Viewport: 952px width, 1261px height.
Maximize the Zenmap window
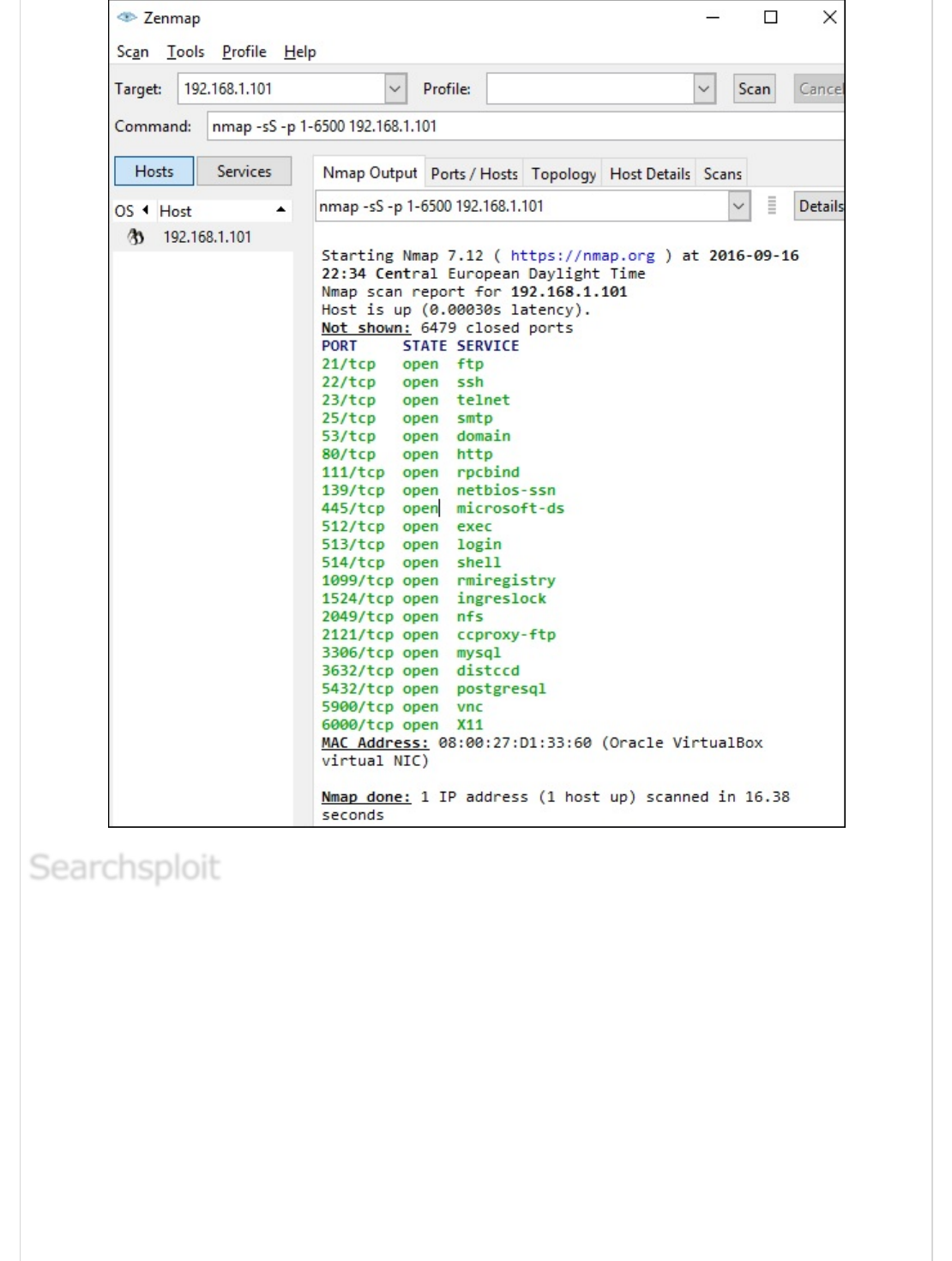770,17
